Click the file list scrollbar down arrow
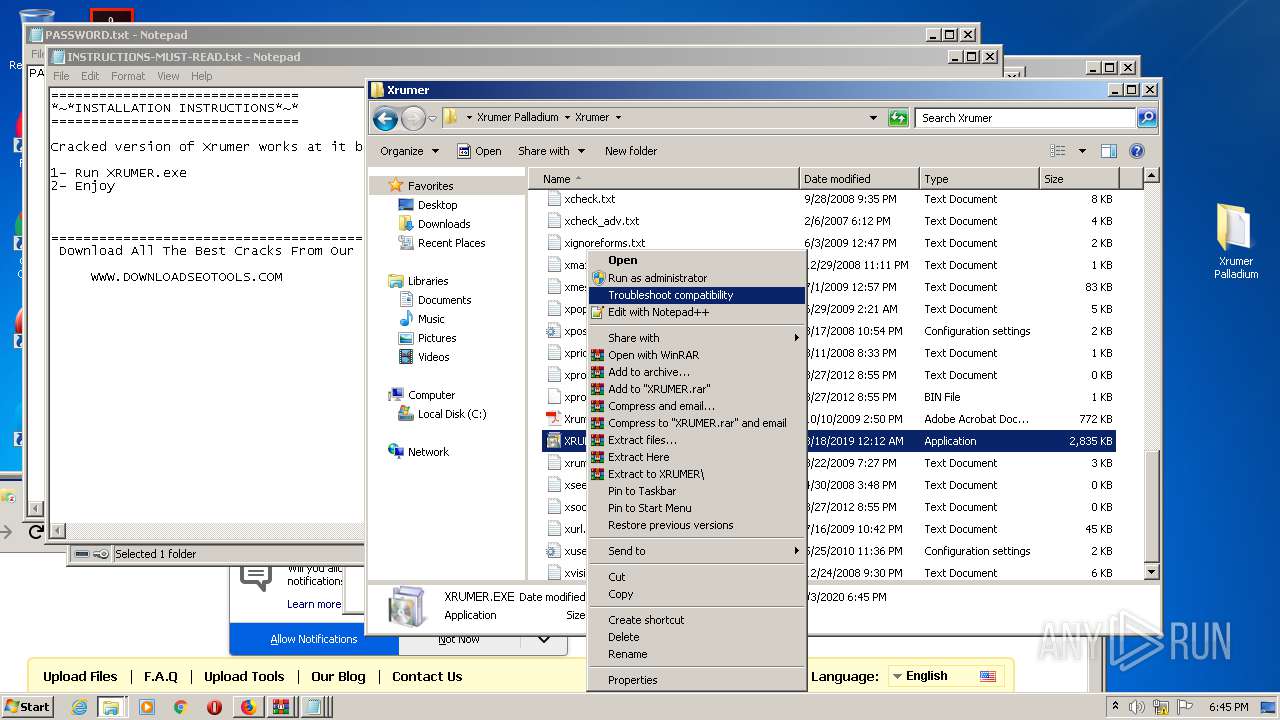The width and height of the screenshot is (1280, 720). click(1151, 572)
